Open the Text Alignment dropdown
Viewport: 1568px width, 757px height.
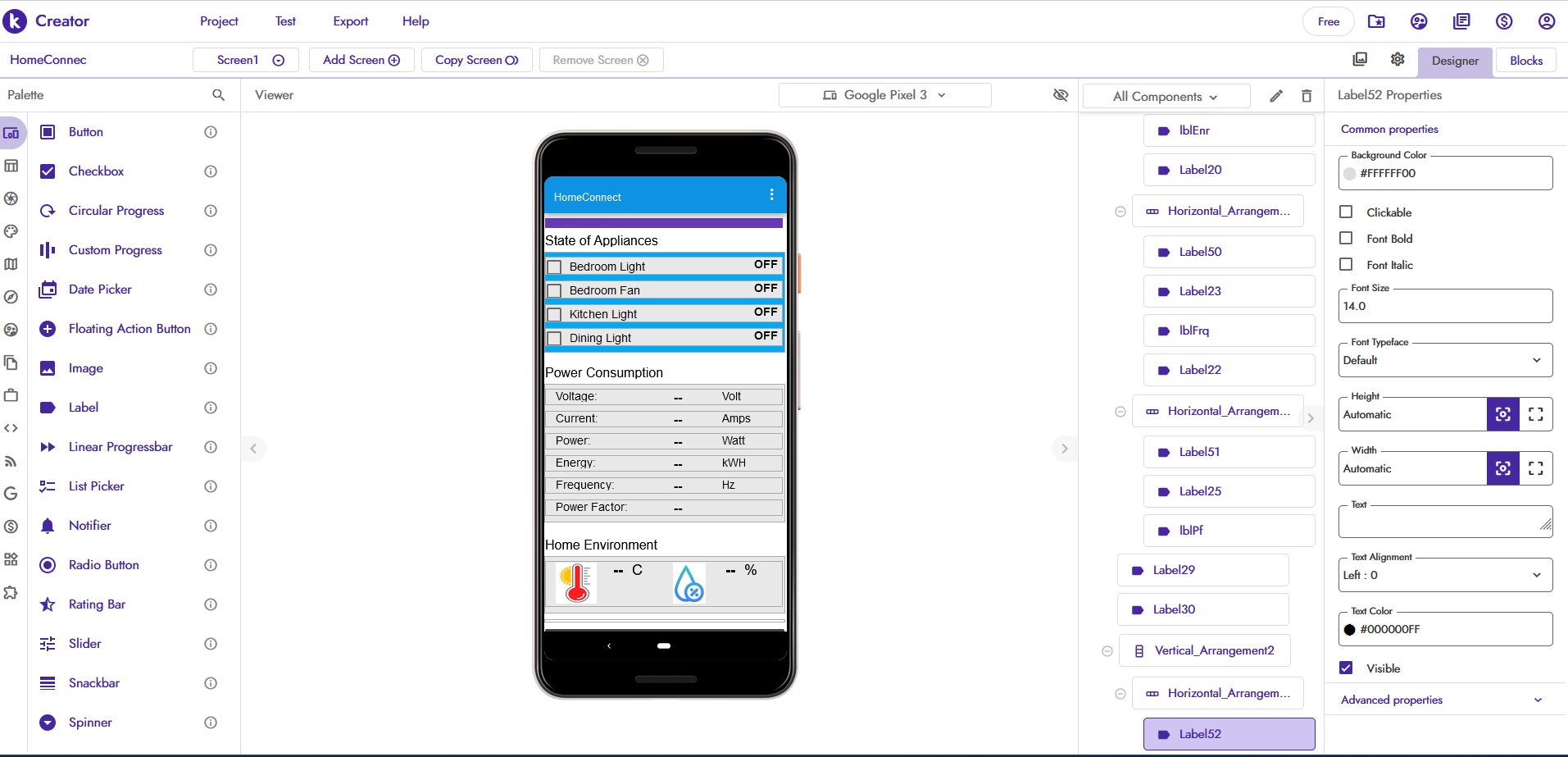pos(1446,575)
